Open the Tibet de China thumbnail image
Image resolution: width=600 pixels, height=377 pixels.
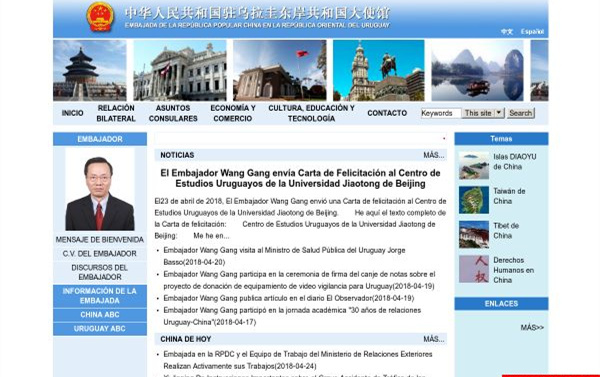[x=474, y=234]
